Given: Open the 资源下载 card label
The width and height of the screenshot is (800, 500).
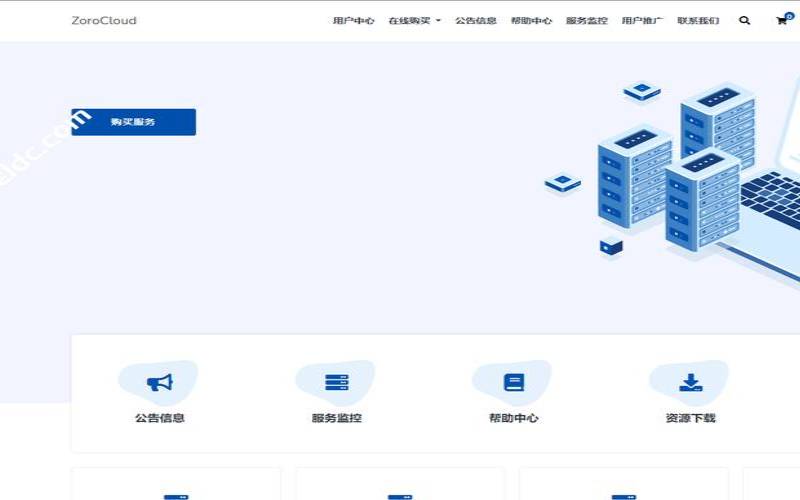Looking at the screenshot, I should point(691,418).
